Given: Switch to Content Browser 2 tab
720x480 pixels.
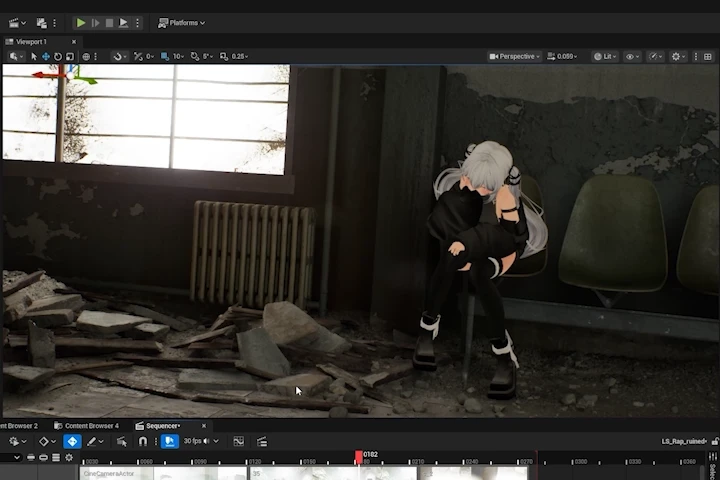Looking at the screenshot, I should [19, 426].
